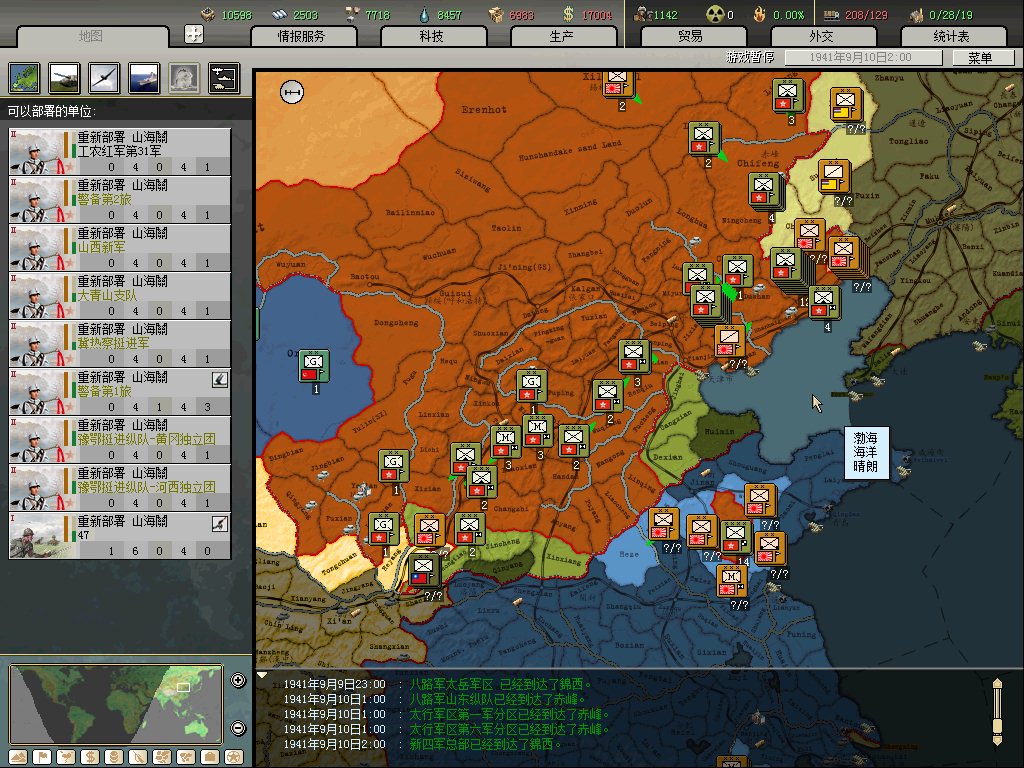Open the combined forces hierarchy icon
Viewport: 1024px width, 768px height.
click(x=223, y=78)
